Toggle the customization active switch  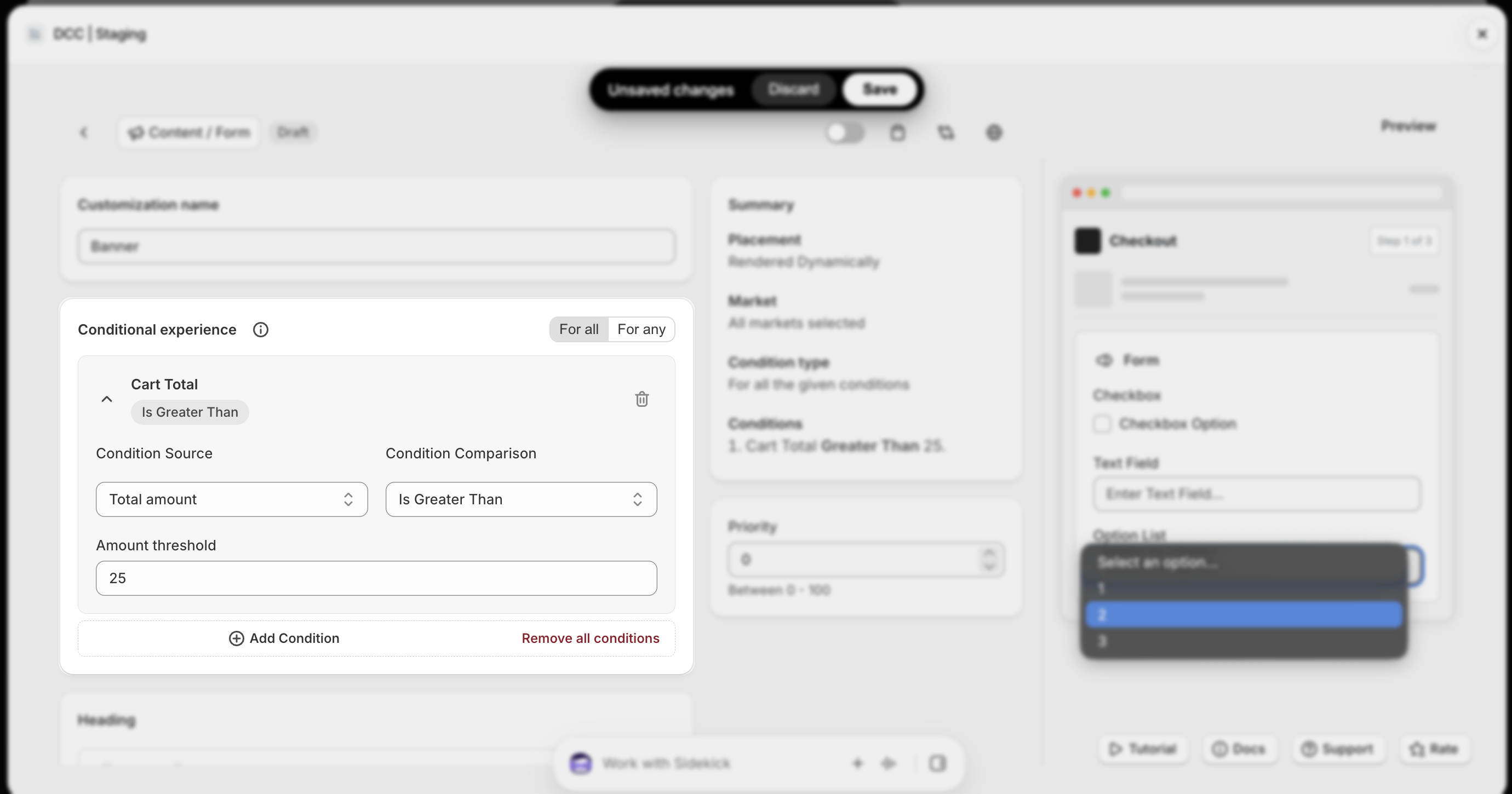click(x=845, y=133)
